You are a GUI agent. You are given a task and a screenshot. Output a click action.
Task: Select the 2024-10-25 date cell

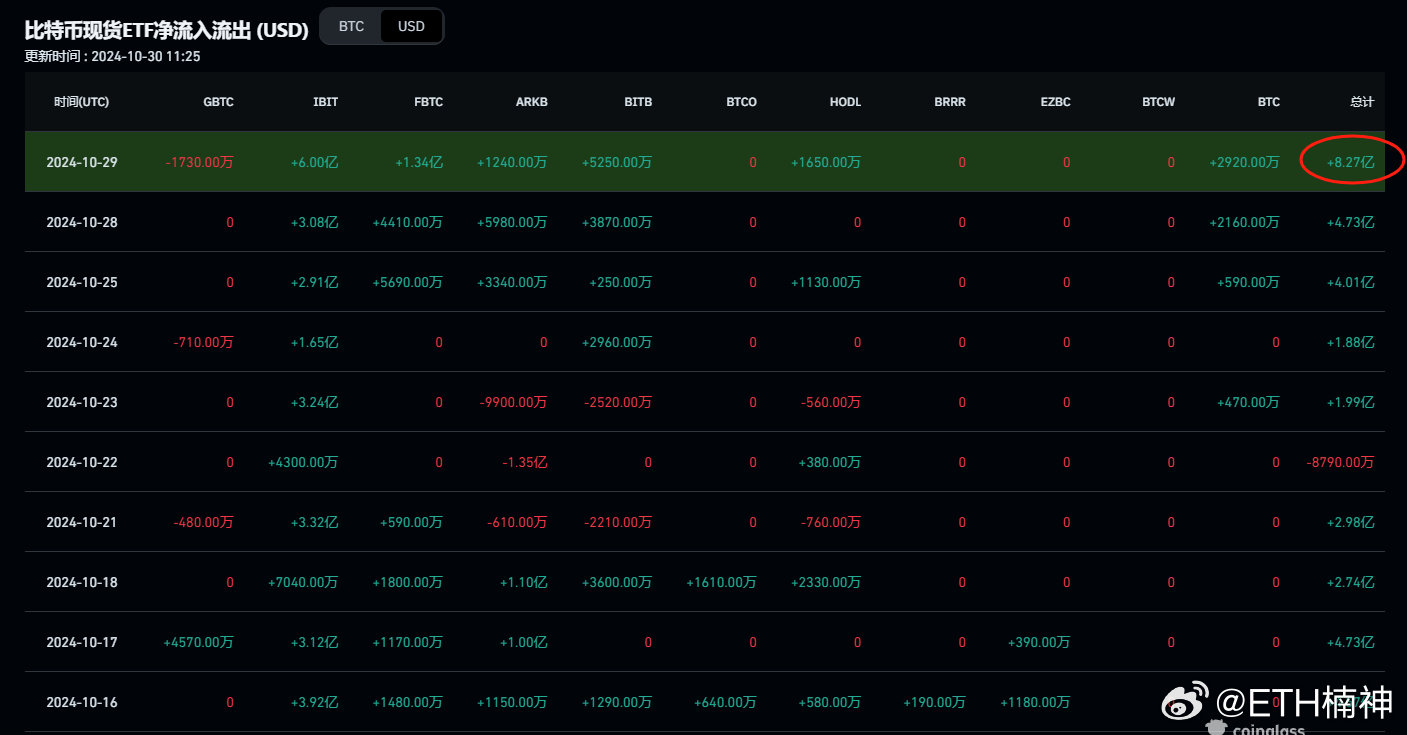[x=82, y=282]
